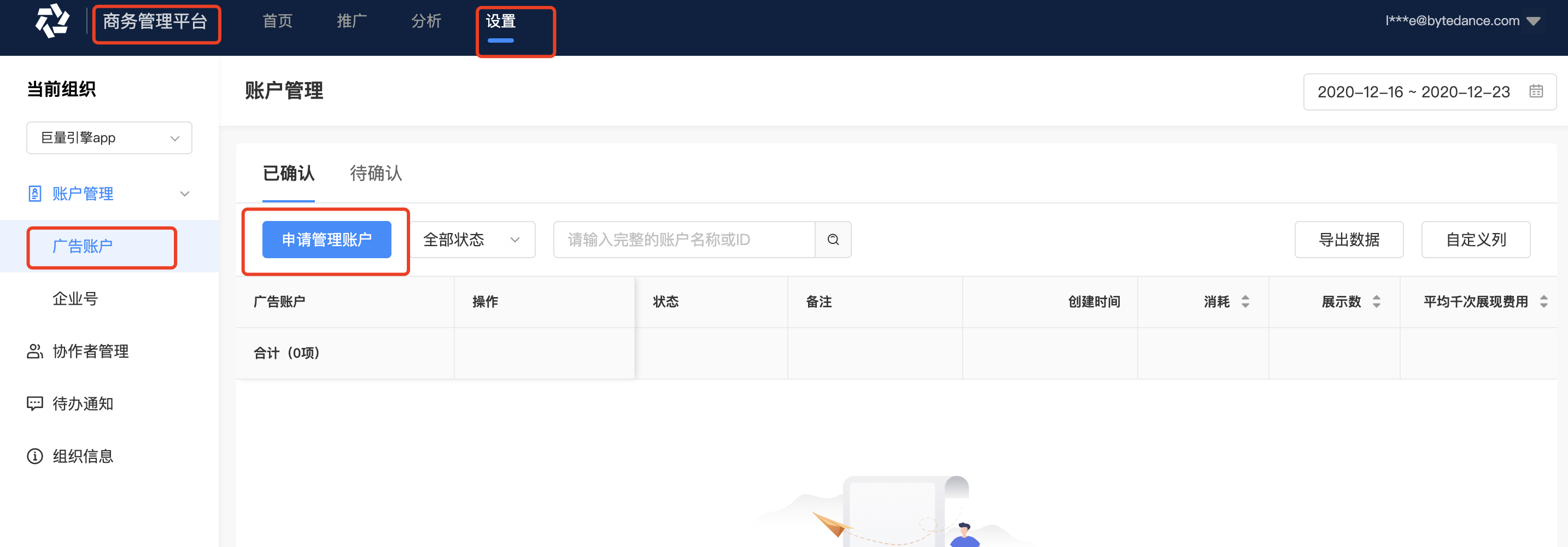The image size is (1568, 547).
Task: Open the 全部状态 status dropdown
Action: (x=472, y=240)
